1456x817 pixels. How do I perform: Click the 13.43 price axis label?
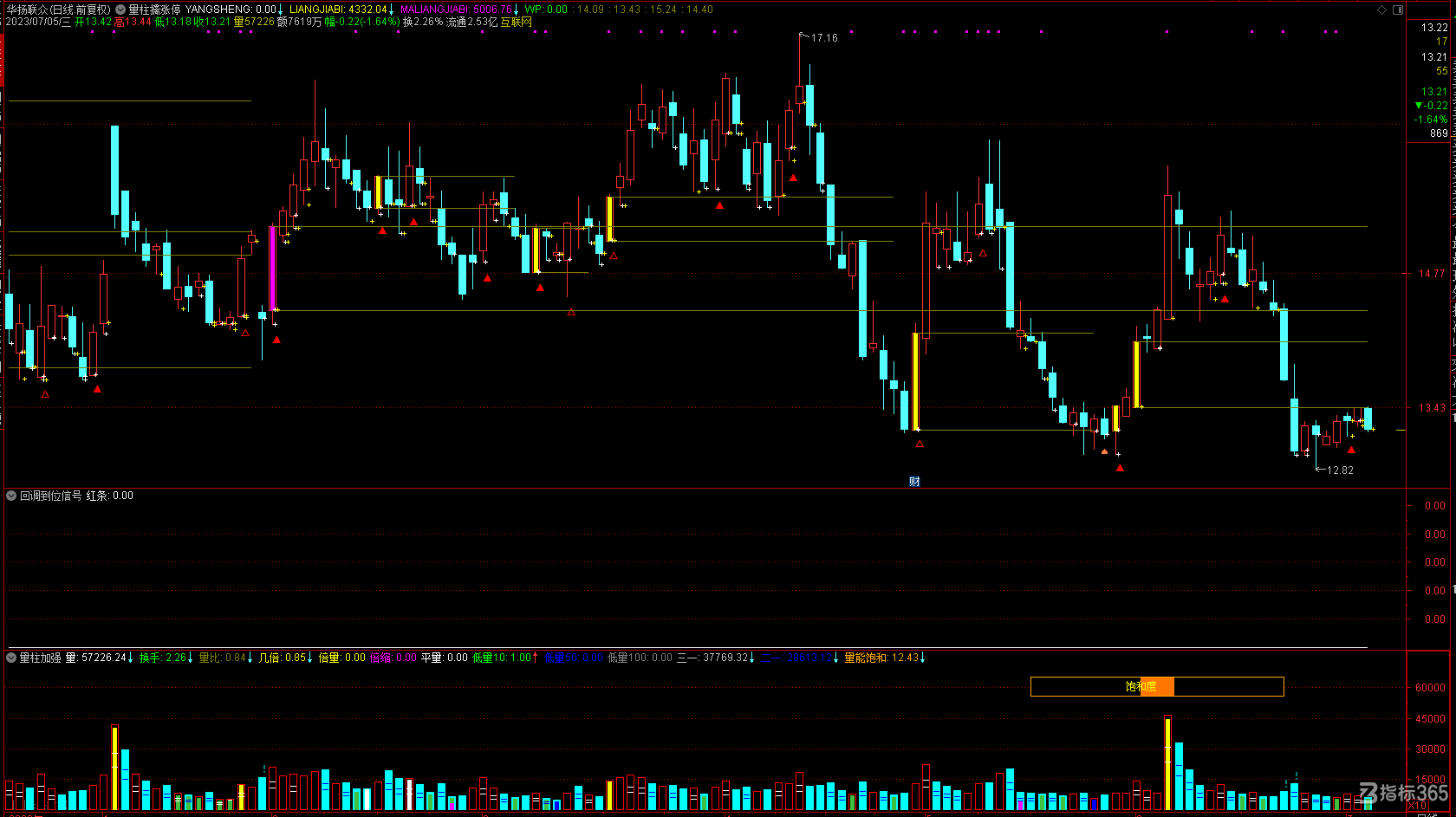[1432, 408]
